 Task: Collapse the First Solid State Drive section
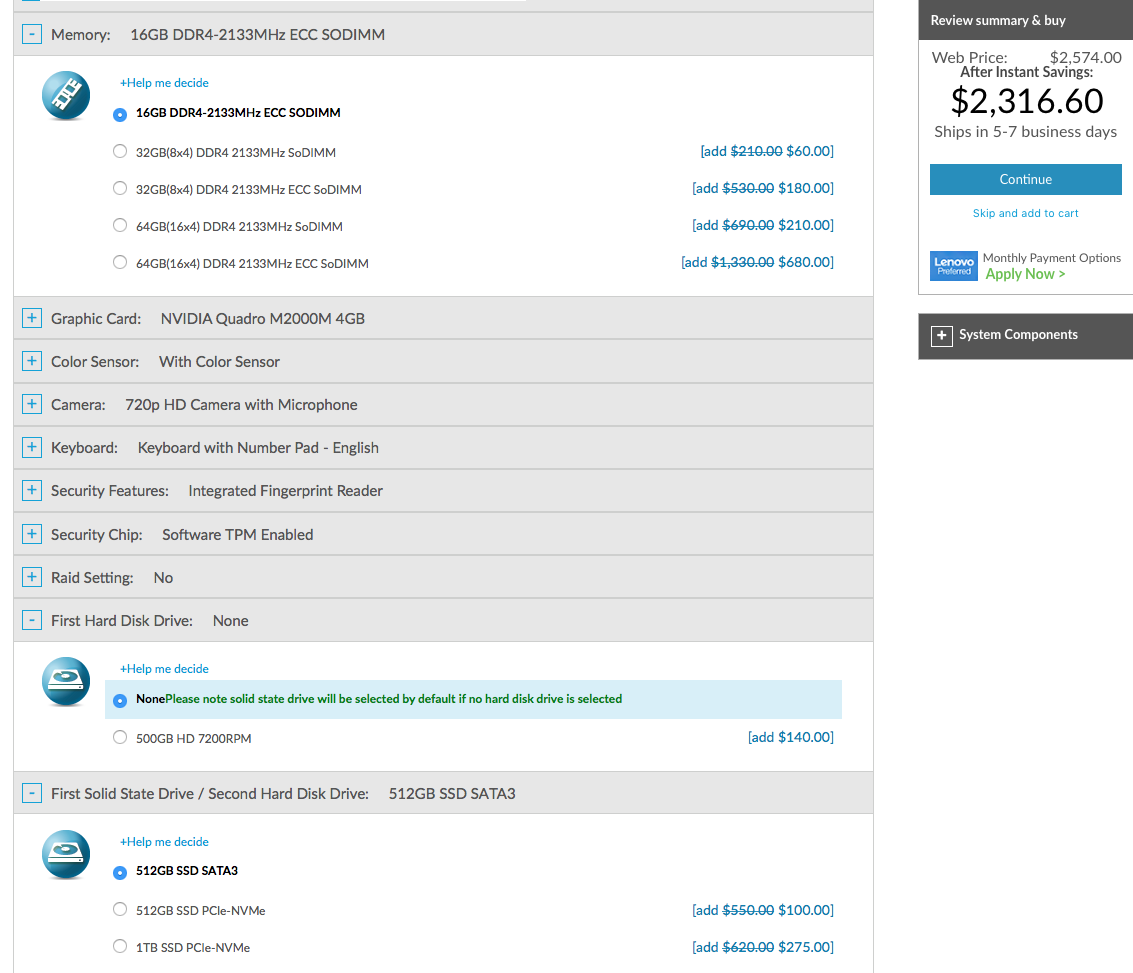(32, 793)
